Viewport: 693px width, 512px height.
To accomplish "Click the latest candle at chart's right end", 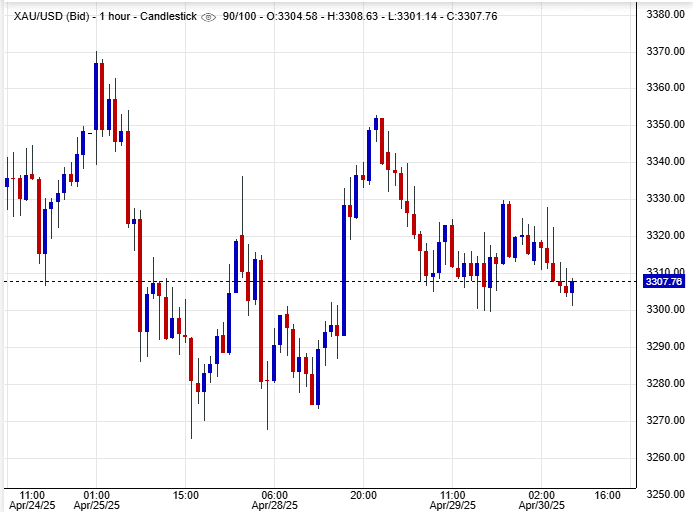I will [572, 286].
